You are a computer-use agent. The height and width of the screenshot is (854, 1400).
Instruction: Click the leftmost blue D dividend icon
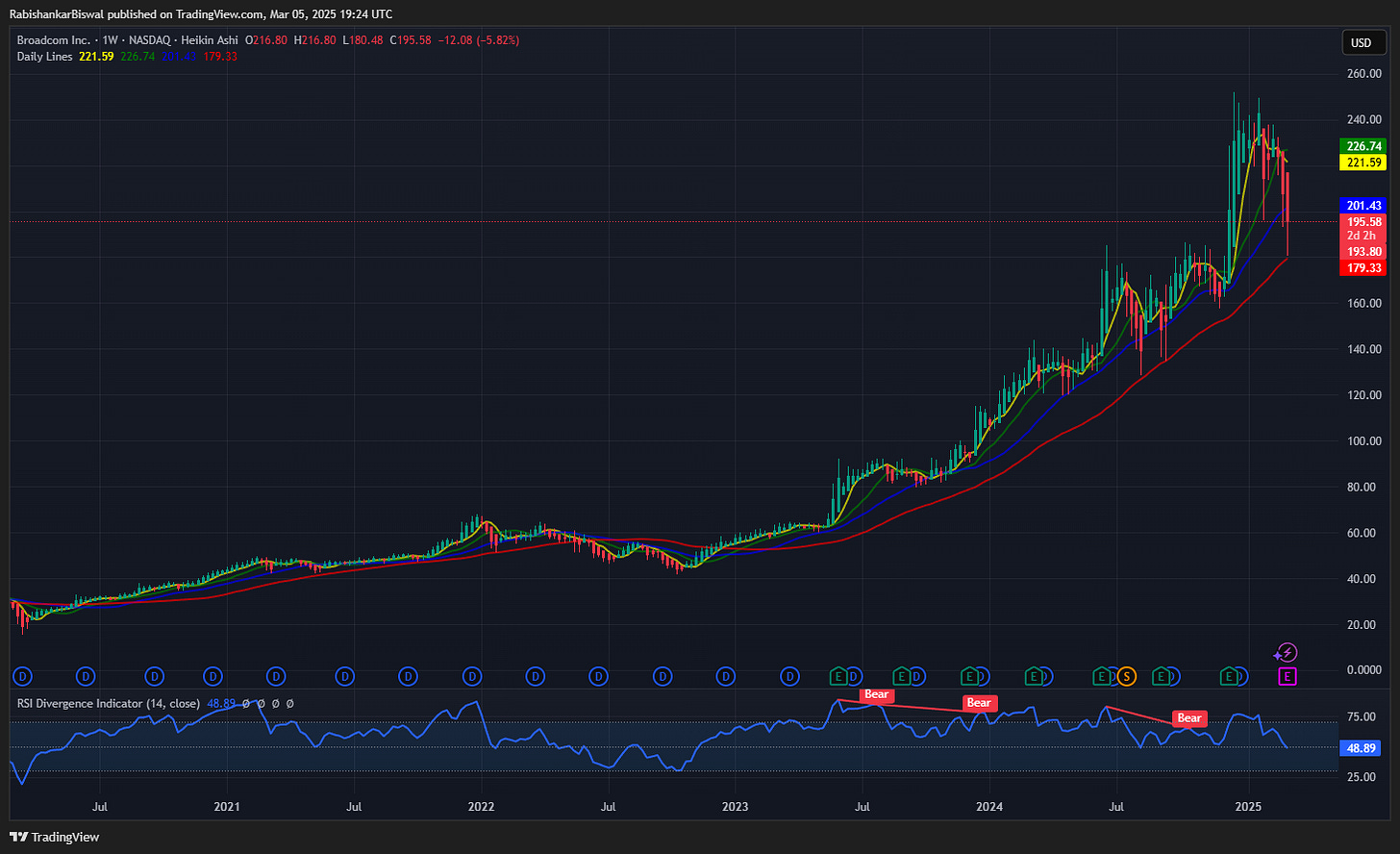[x=21, y=677]
